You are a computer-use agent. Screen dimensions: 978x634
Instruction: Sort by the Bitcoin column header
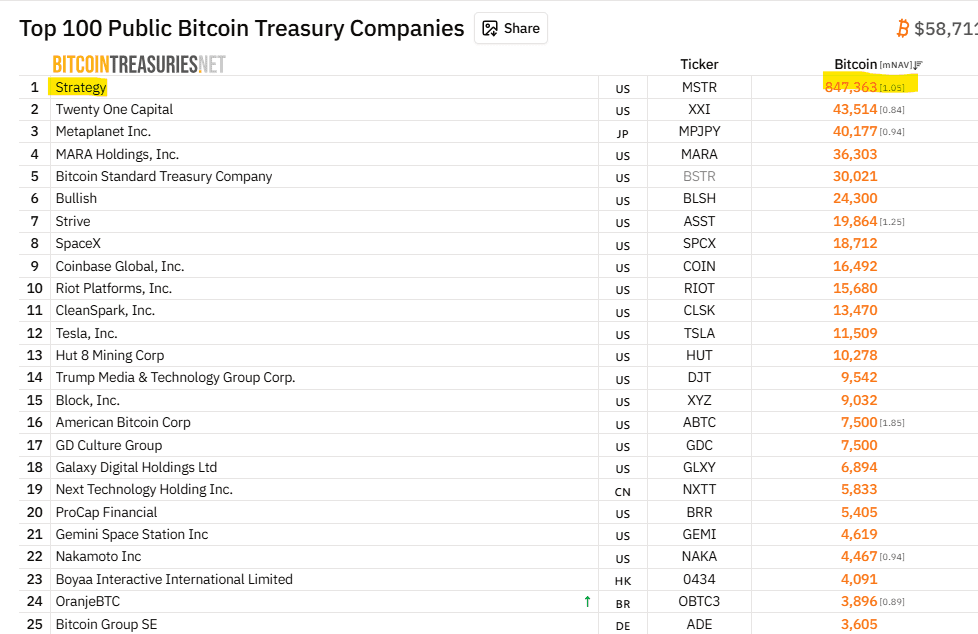856,64
